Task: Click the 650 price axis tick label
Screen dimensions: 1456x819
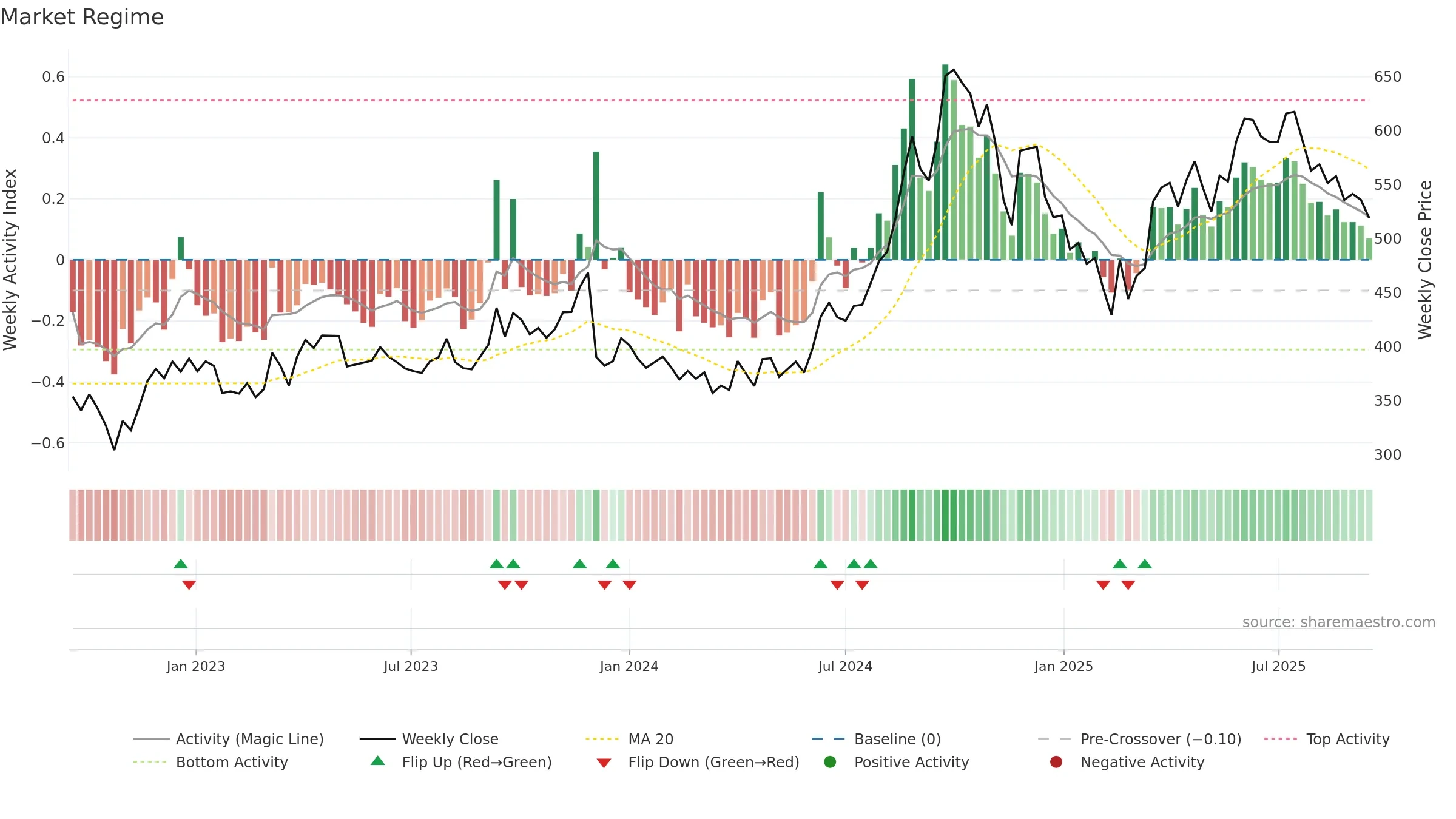Action: 1387,77
